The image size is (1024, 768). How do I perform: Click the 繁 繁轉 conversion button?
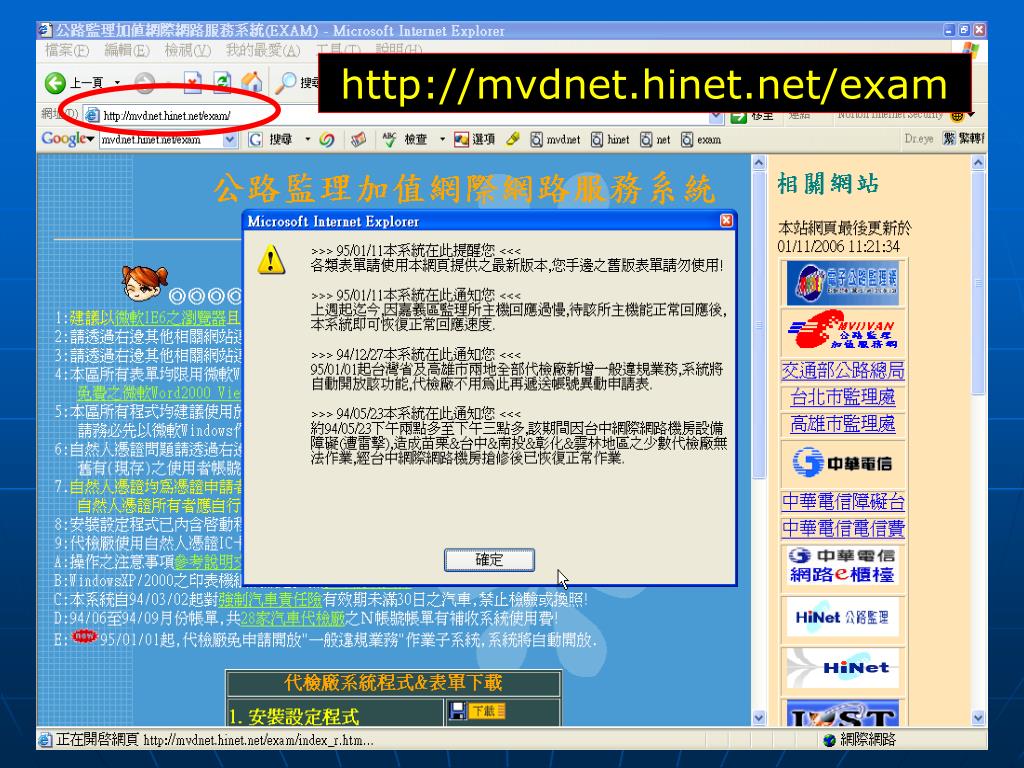(963, 138)
